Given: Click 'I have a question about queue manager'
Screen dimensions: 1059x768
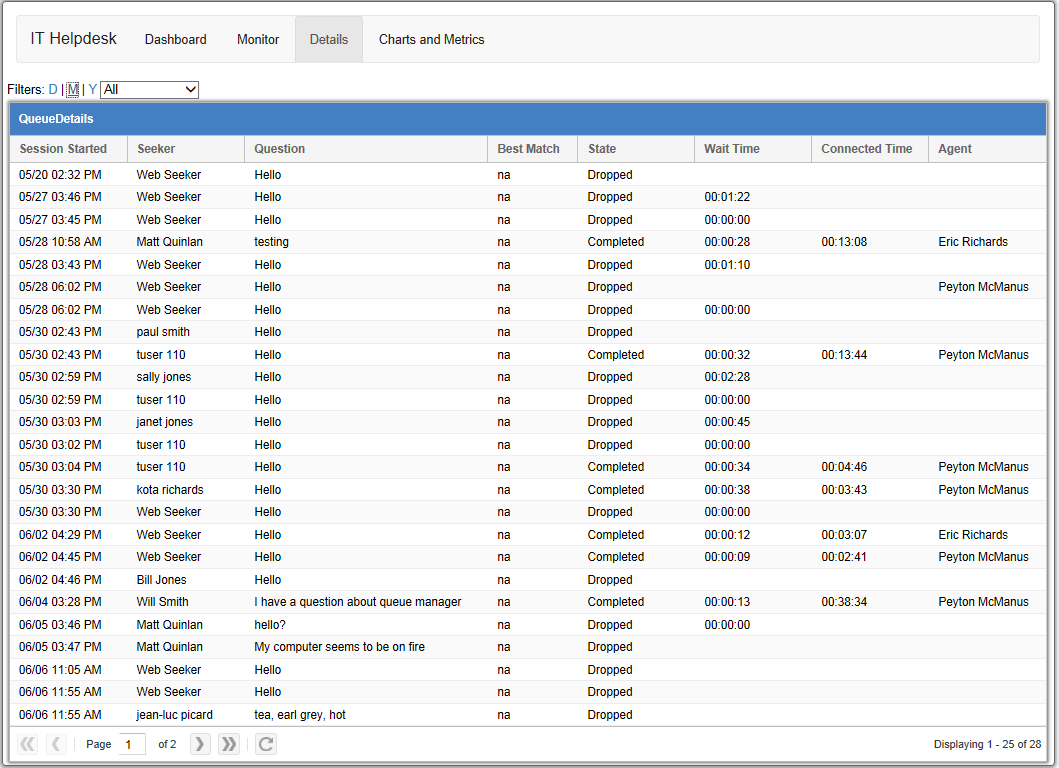Looking at the screenshot, I should tap(358, 602).
